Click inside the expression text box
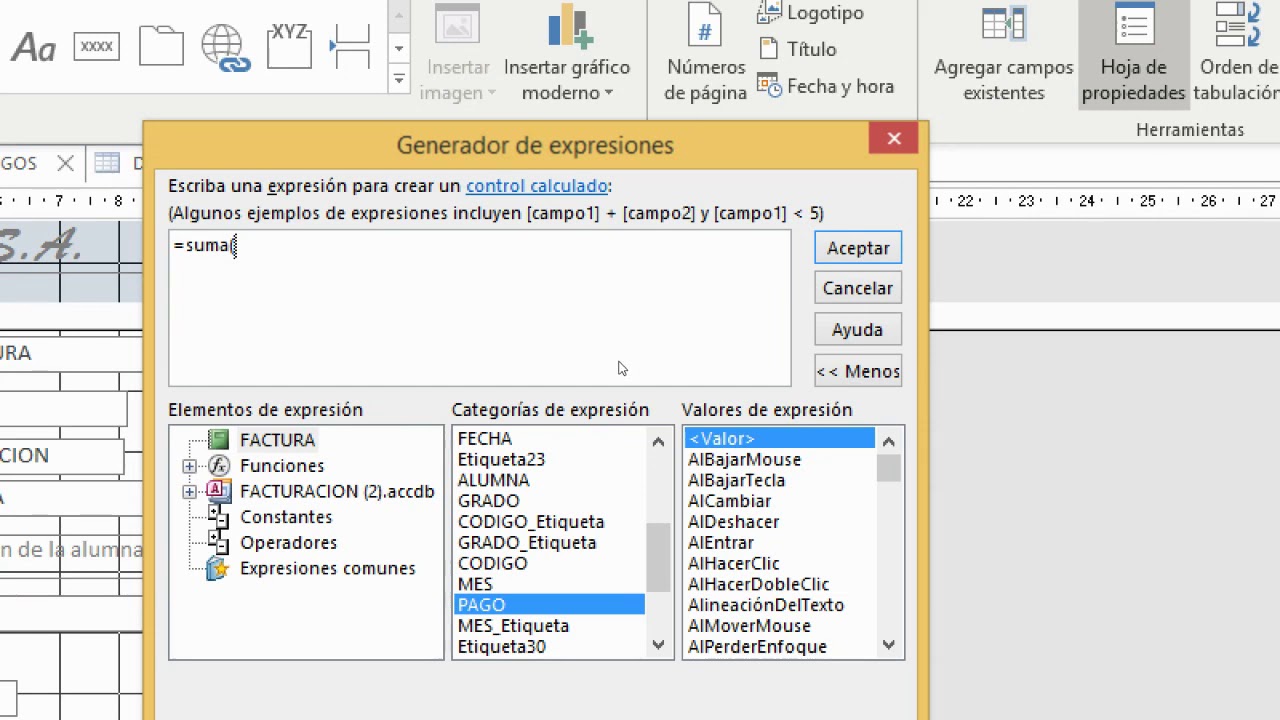 480,308
